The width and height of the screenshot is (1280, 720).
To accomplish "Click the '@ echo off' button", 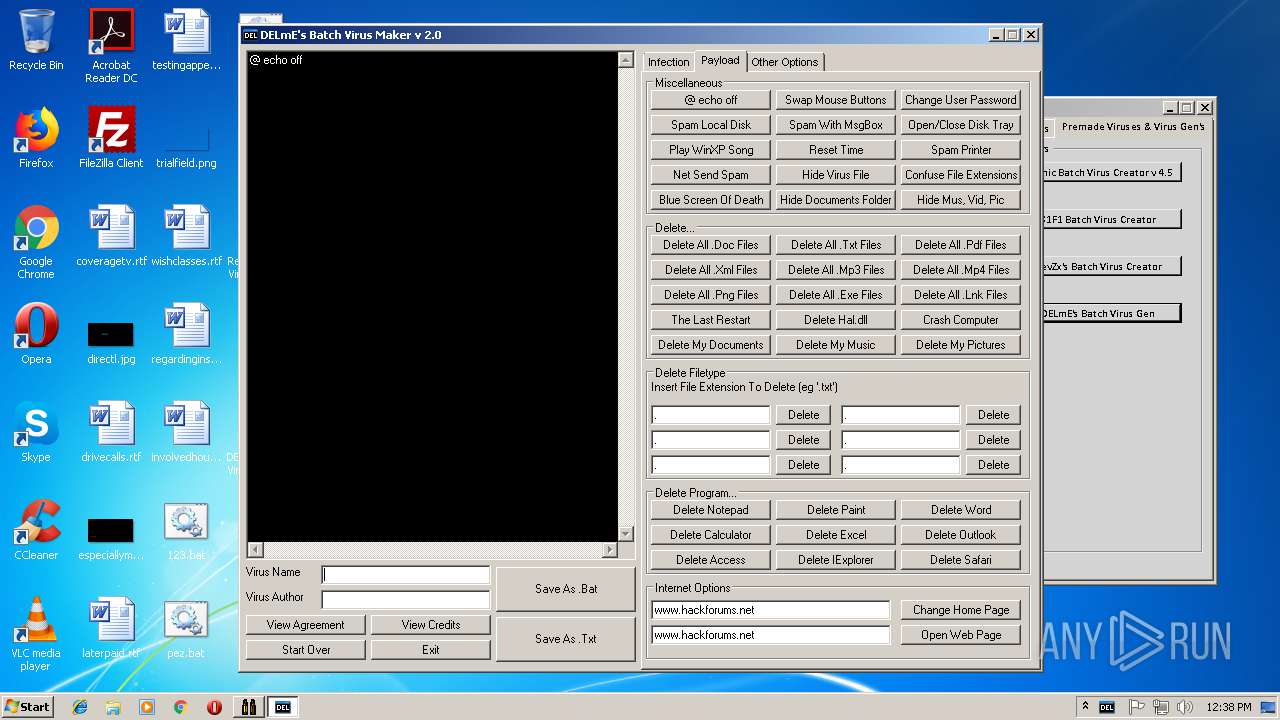I will tap(711, 100).
